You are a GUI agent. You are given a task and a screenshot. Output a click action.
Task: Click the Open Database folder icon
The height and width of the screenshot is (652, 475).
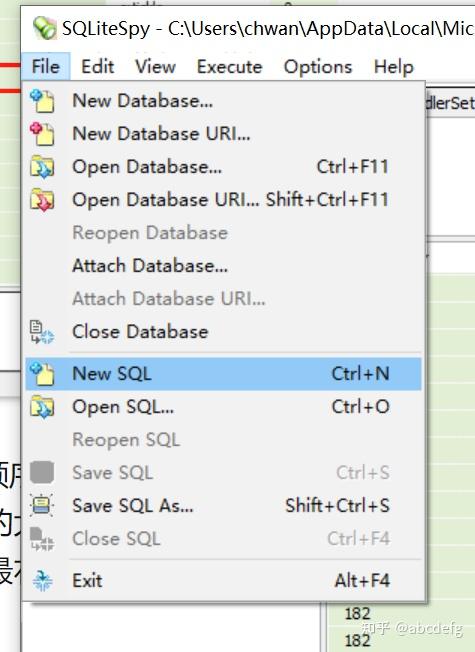pyautogui.click(x=42, y=167)
